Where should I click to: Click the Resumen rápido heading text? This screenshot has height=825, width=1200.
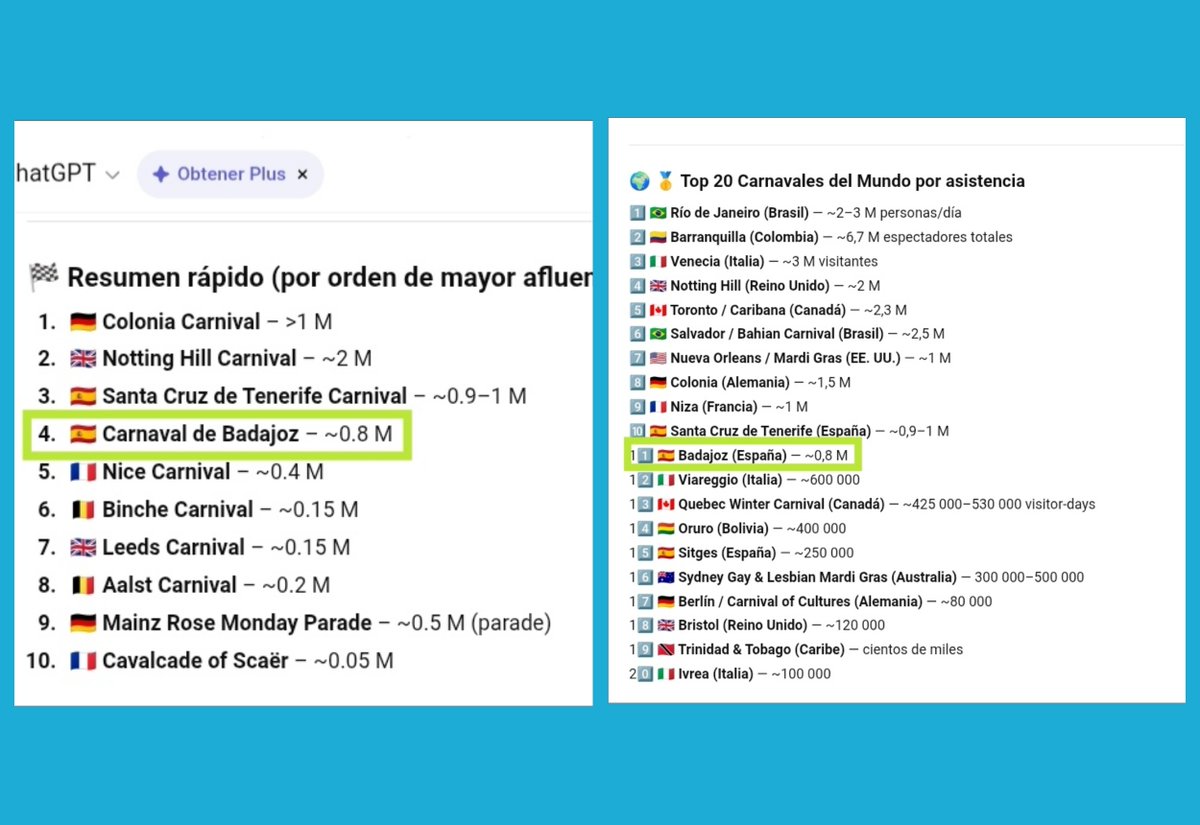click(330, 277)
